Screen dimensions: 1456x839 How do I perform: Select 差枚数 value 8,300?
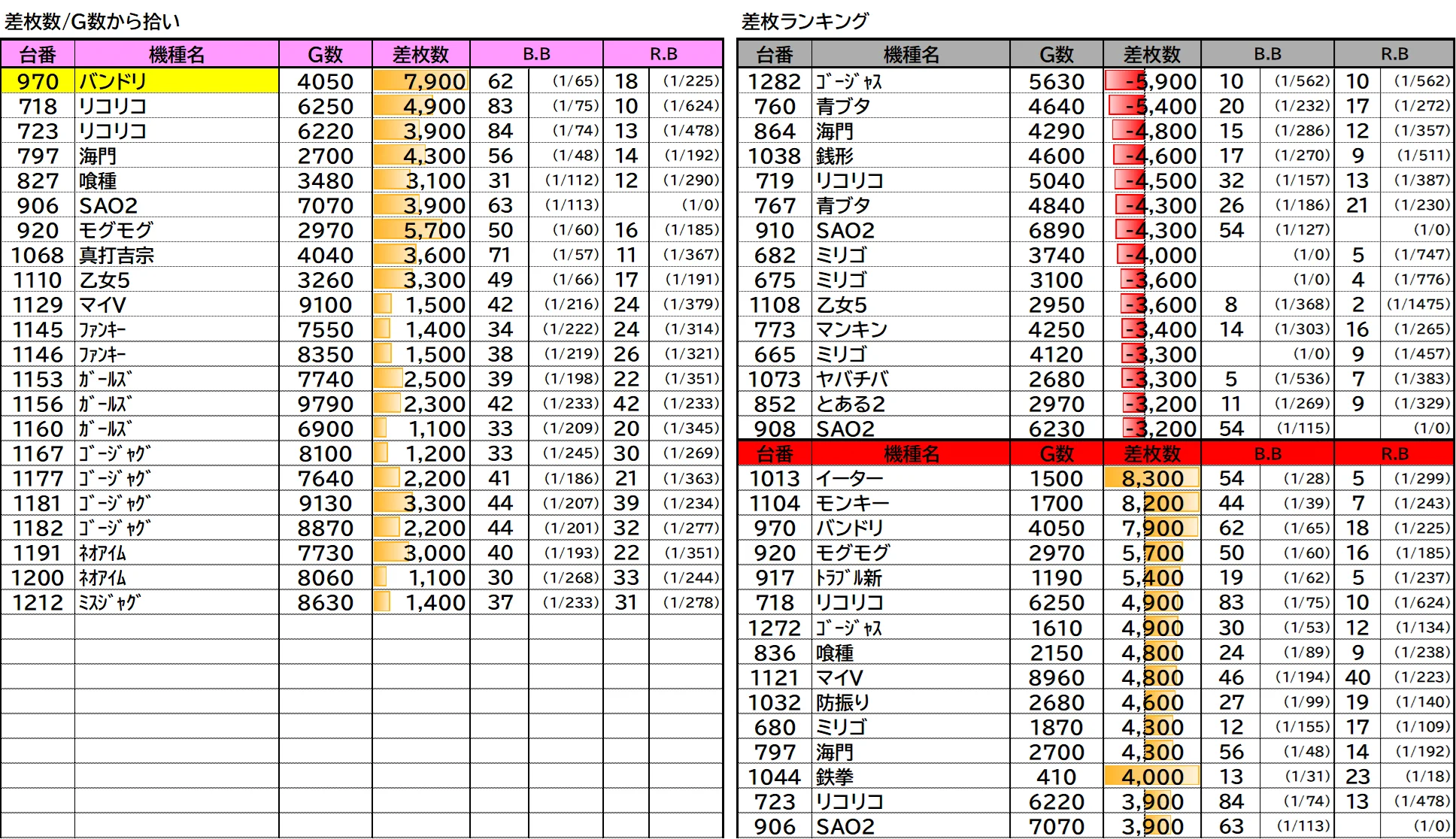(x=1152, y=478)
